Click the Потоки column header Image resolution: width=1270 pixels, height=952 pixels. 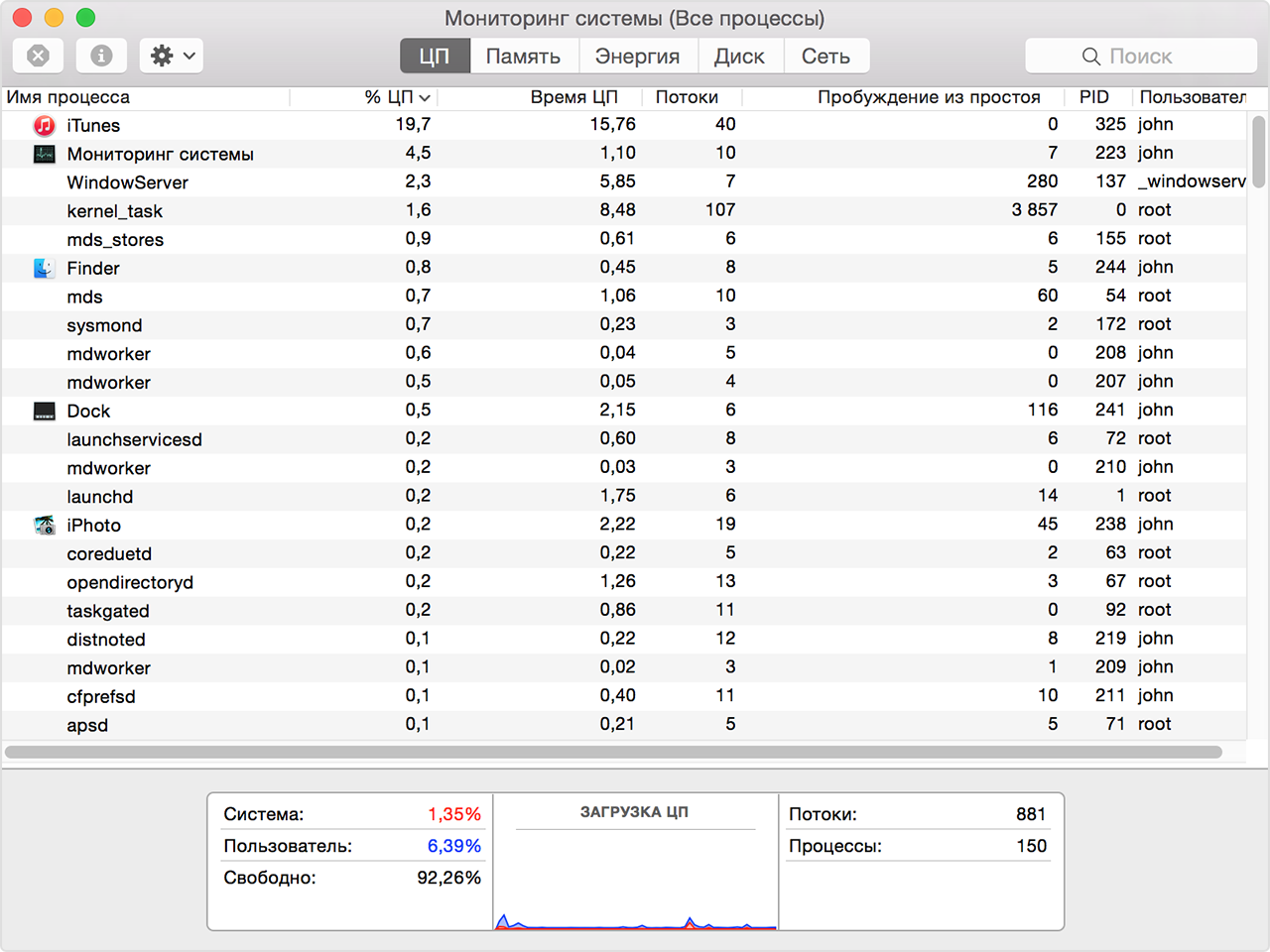click(x=687, y=97)
